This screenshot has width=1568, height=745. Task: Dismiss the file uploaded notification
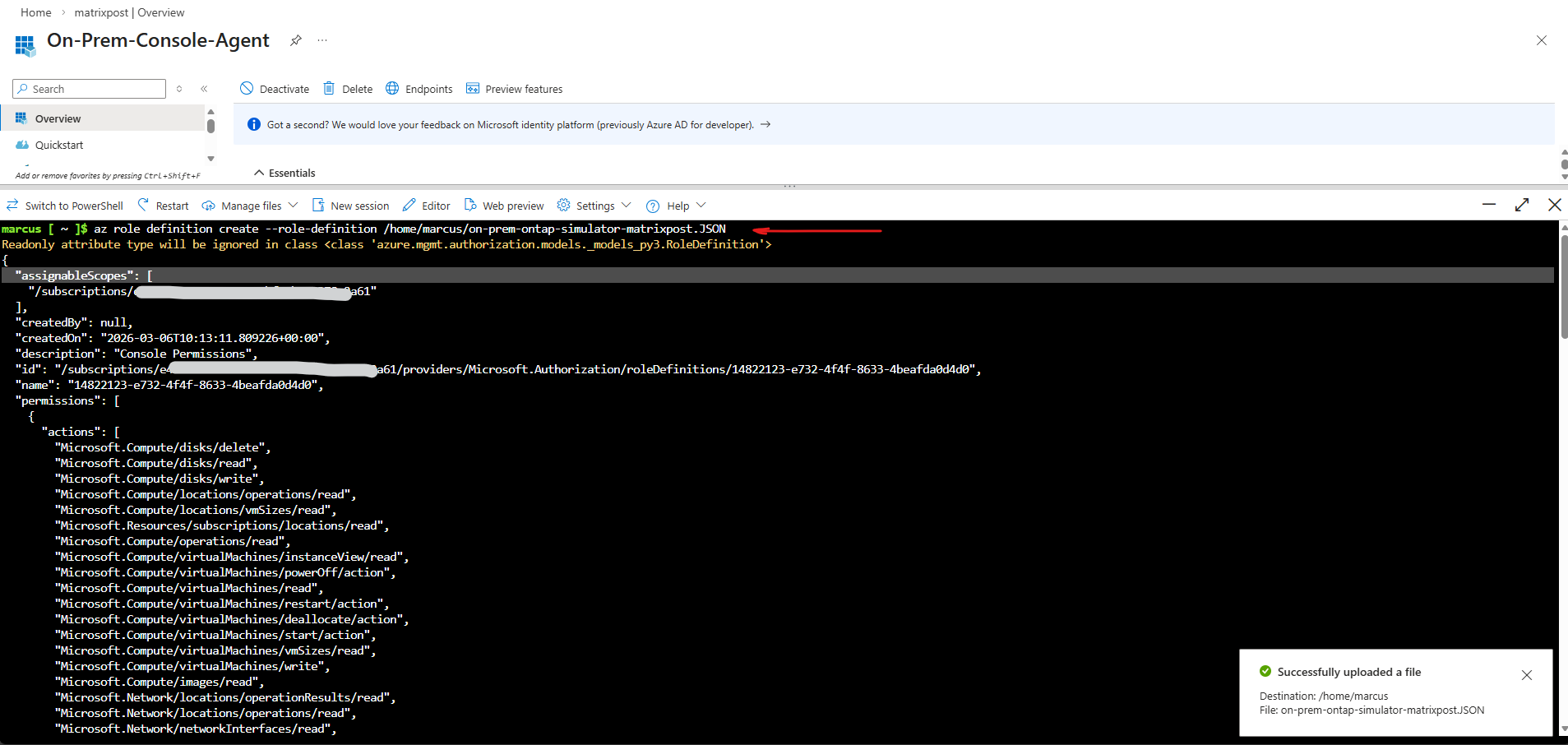pyautogui.click(x=1526, y=675)
